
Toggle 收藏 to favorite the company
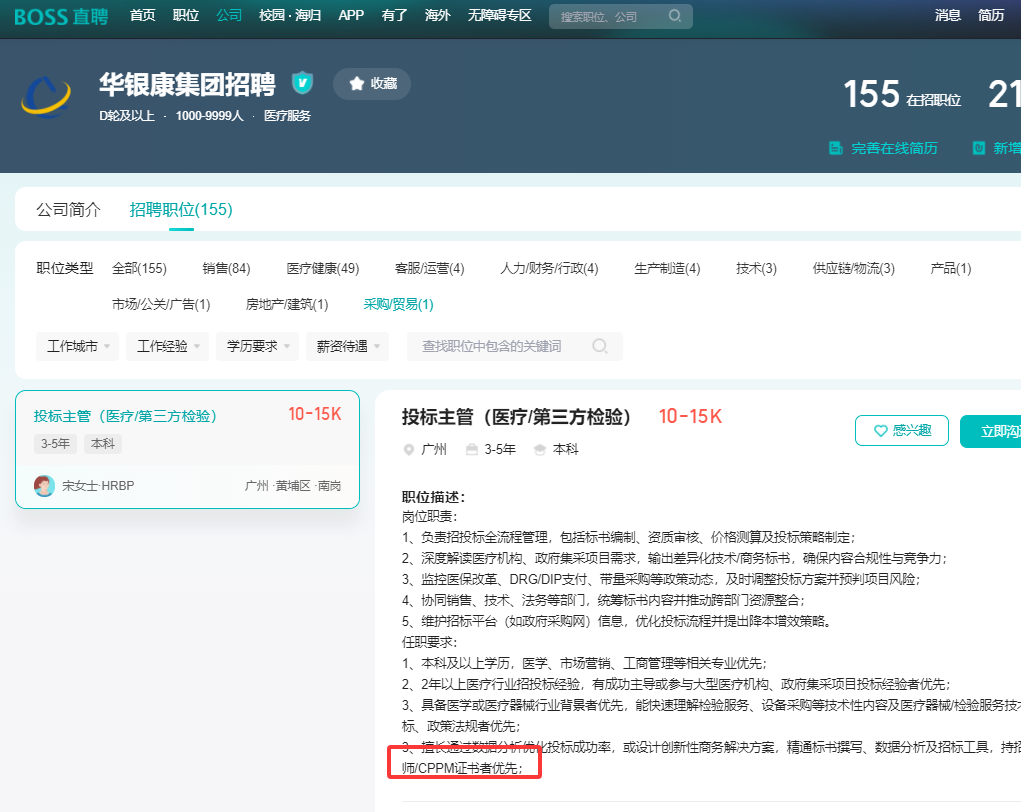pyautogui.click(x=371, y=84)
